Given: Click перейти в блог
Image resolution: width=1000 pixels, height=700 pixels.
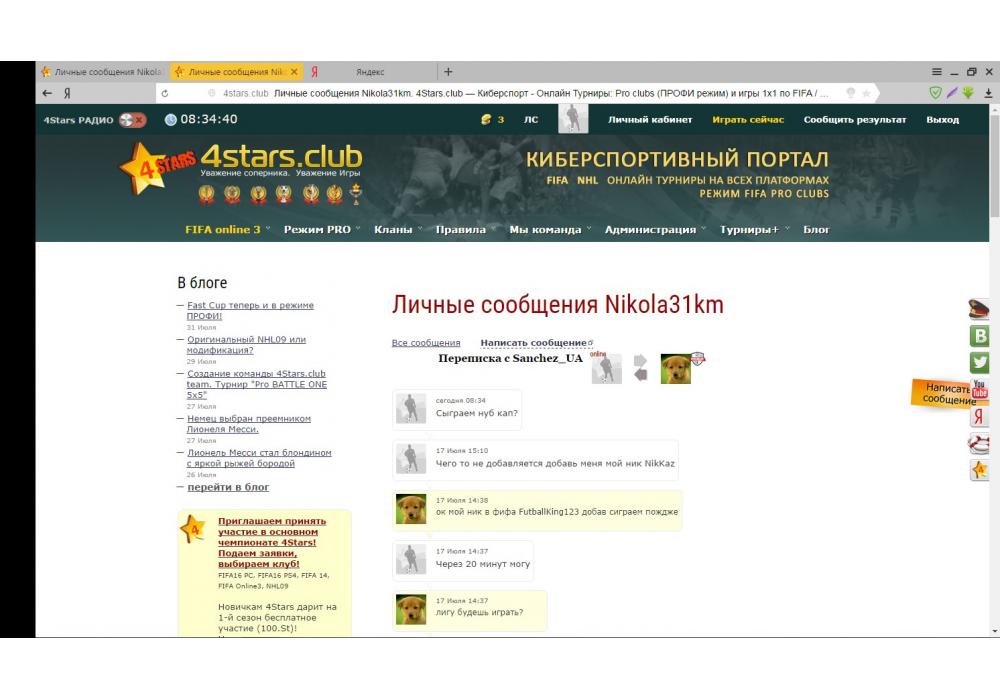Looking at the screenshot, I should tap(228, 487).
